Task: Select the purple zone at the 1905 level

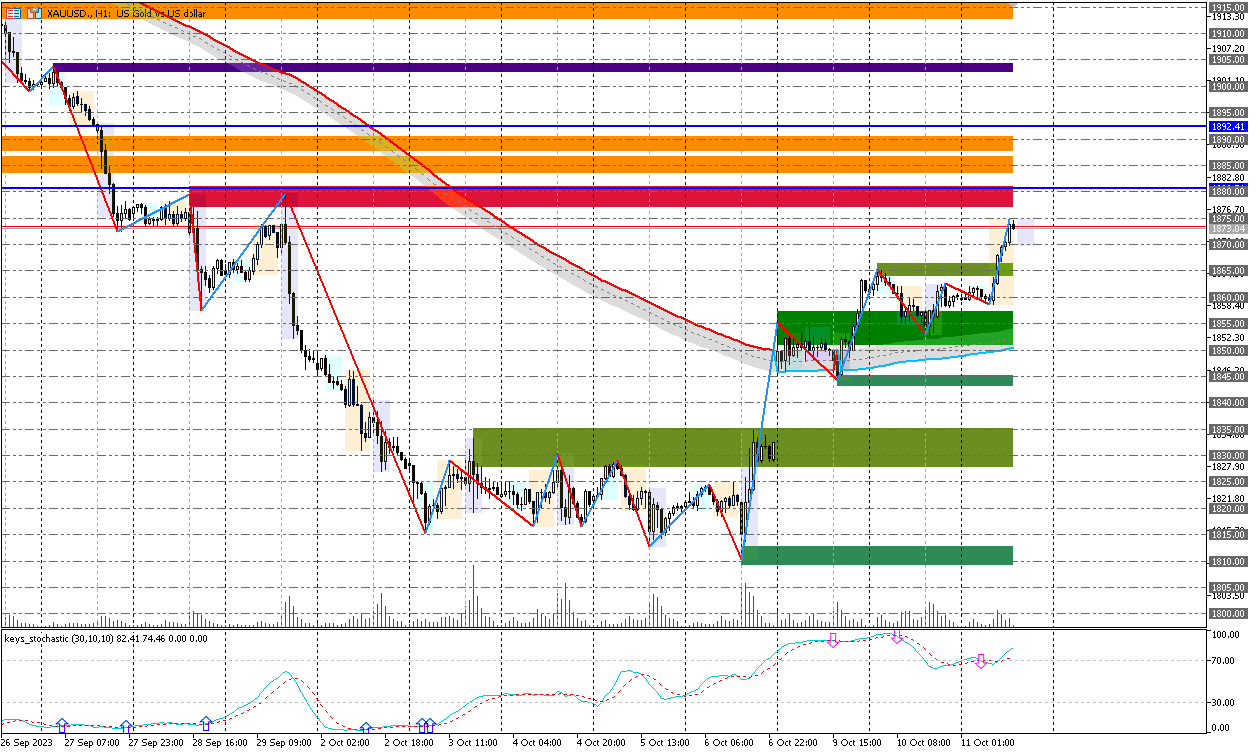Action: point(533,67)
